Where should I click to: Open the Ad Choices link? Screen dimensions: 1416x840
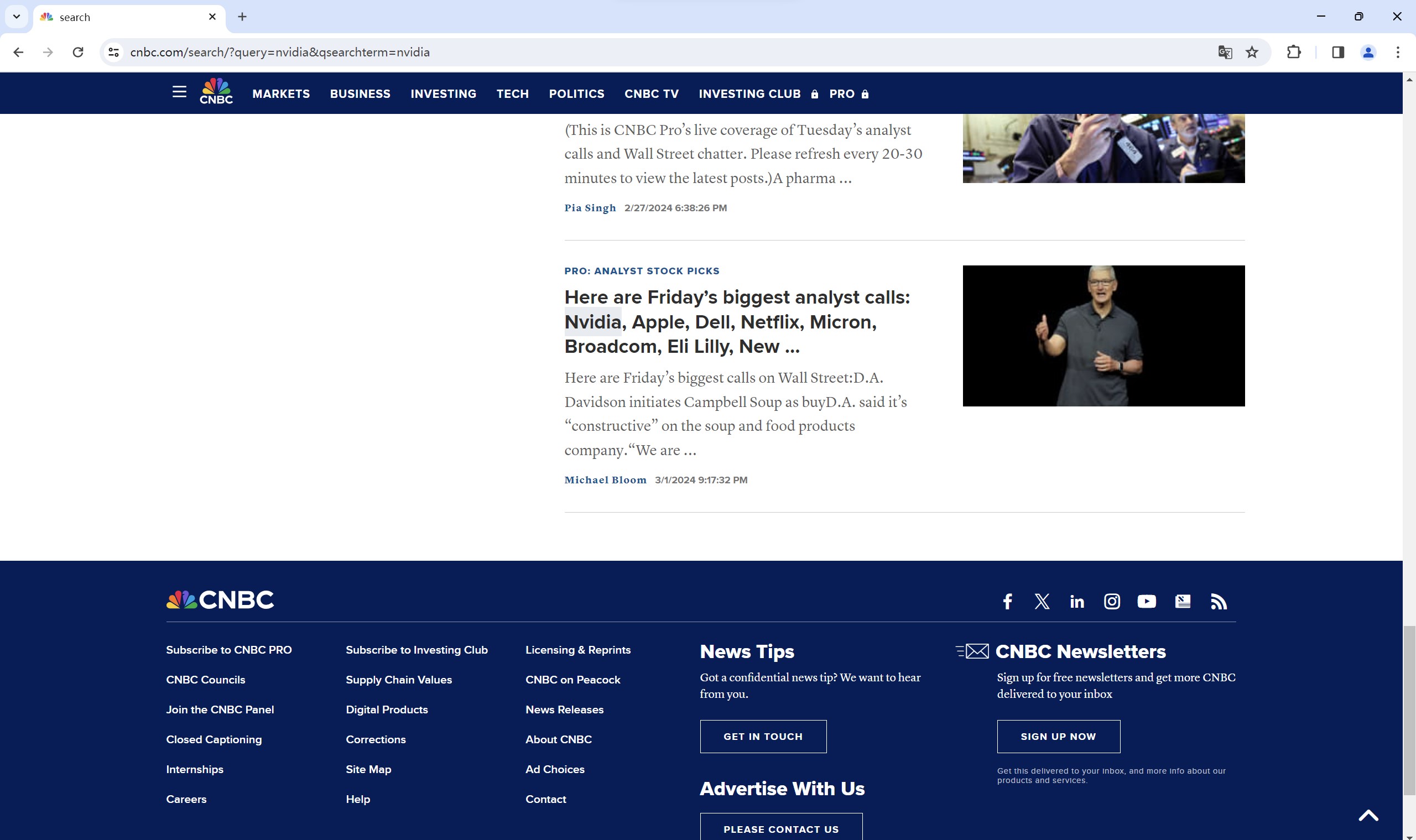pos(554,769)
